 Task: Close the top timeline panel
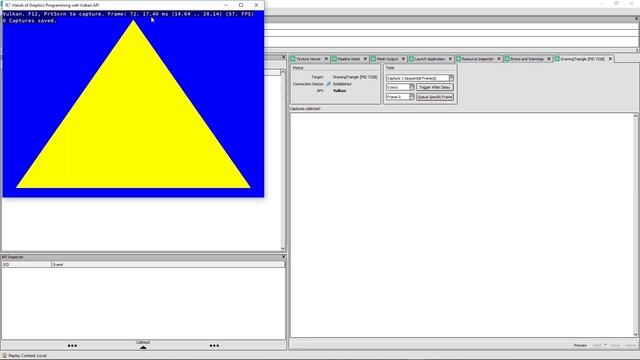(x=636, y=19)
